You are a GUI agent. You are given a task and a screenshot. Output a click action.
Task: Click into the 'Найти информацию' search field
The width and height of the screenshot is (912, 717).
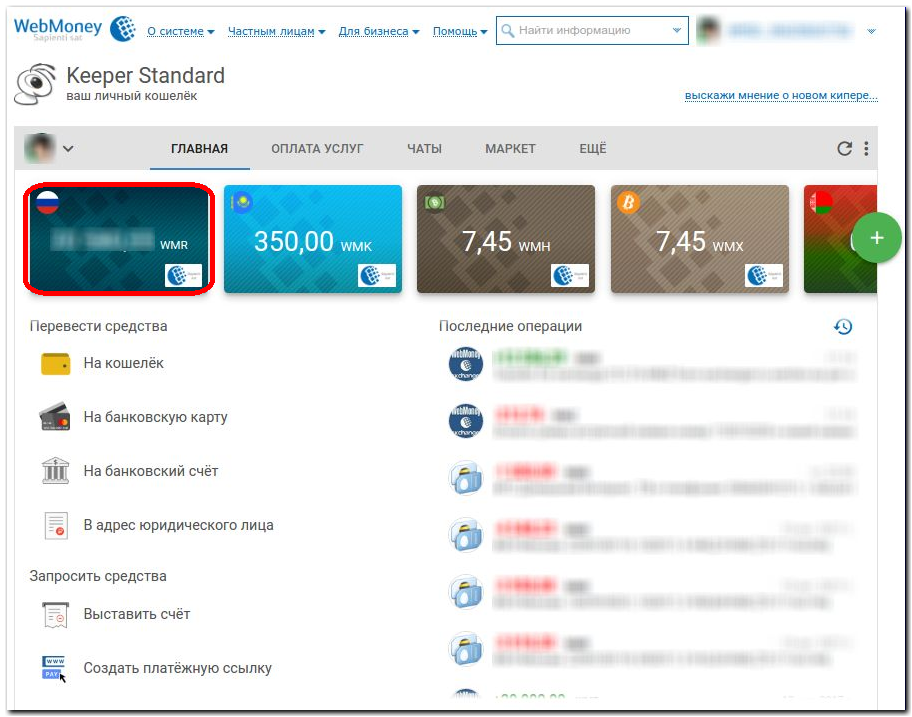[x=592, y=30]
